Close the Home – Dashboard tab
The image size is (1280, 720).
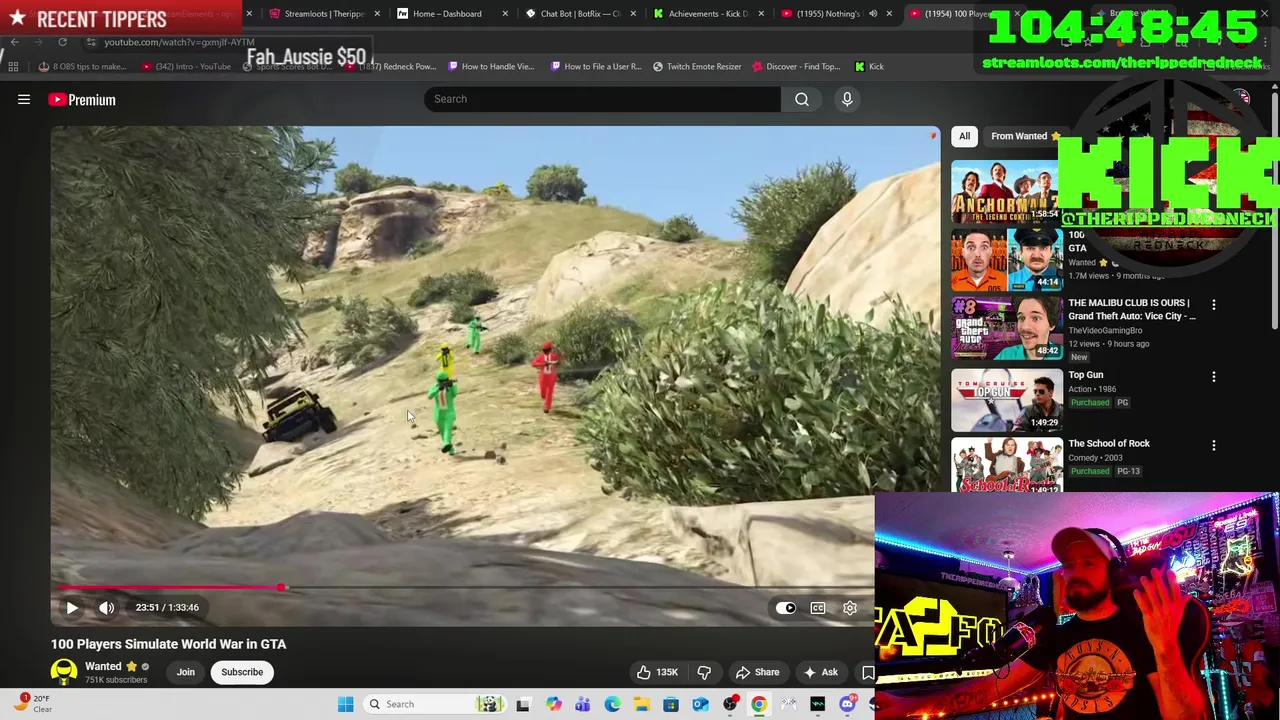(505, 14)
